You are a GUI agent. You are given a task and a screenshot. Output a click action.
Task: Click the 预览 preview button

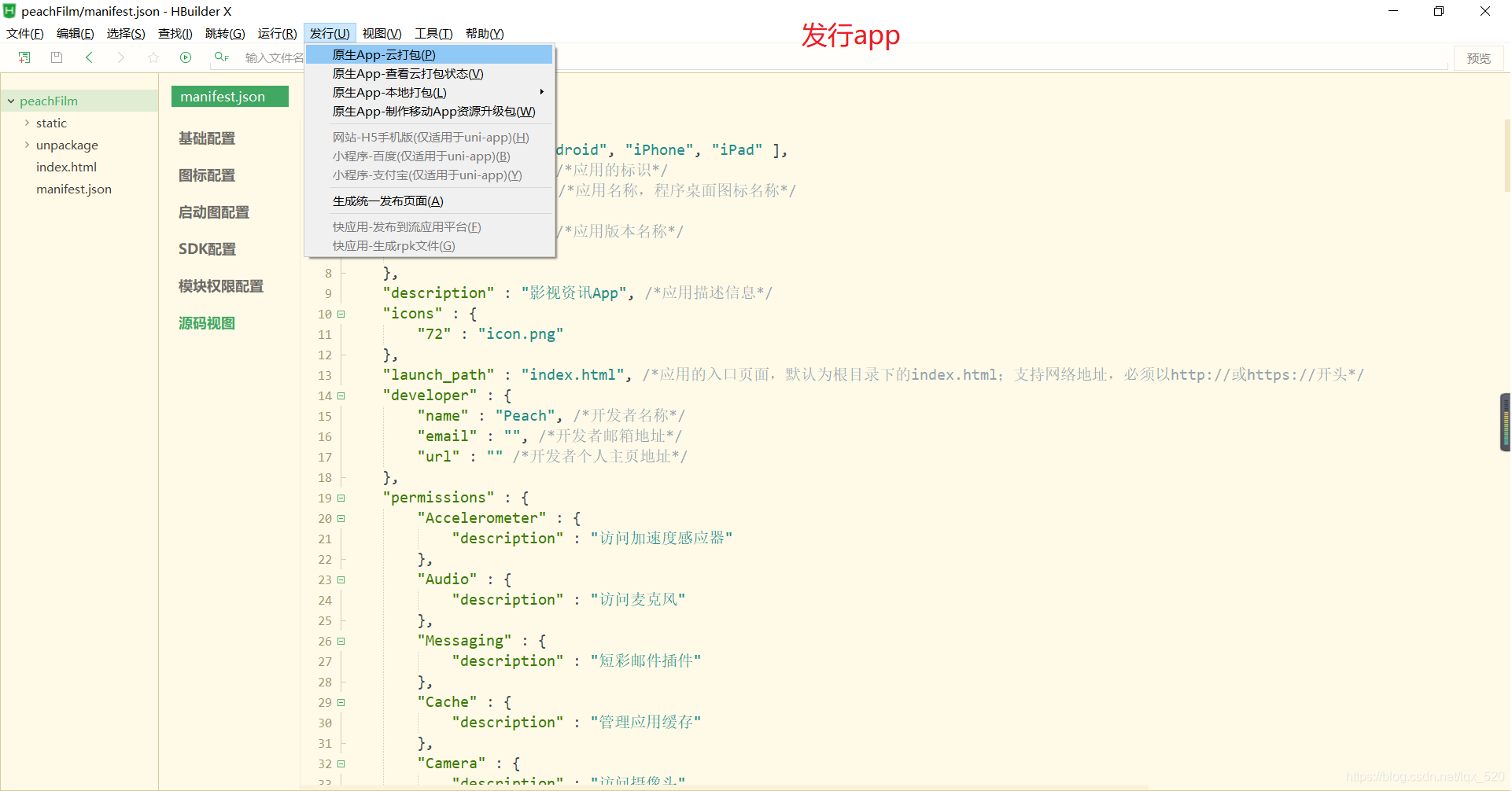[x=1478, y=58]
